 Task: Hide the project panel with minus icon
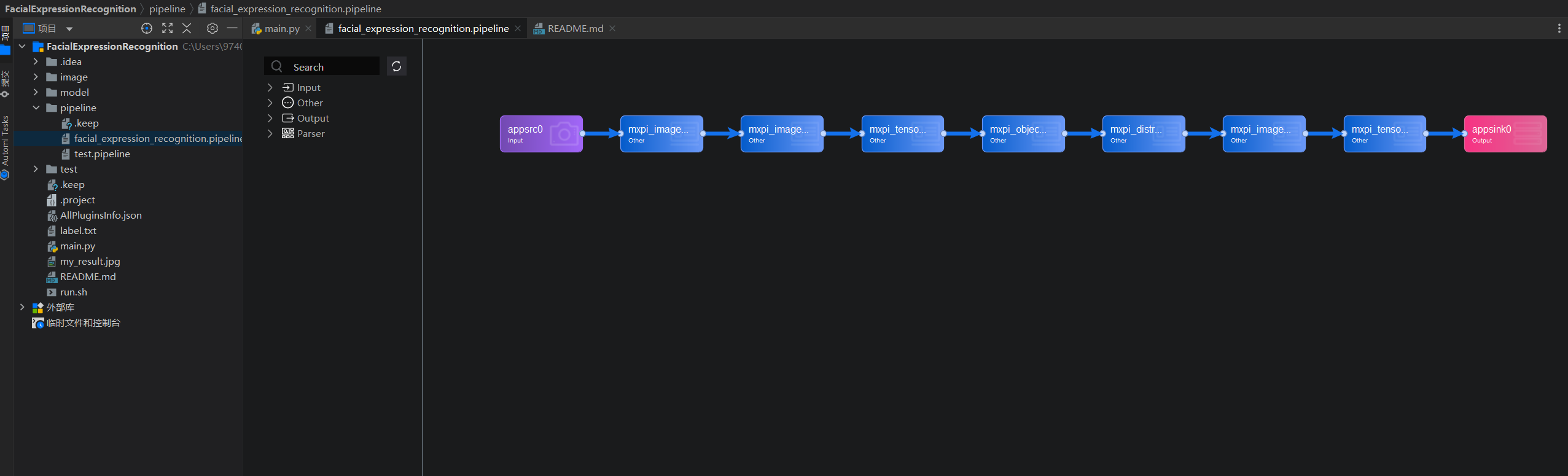(232, 28)
